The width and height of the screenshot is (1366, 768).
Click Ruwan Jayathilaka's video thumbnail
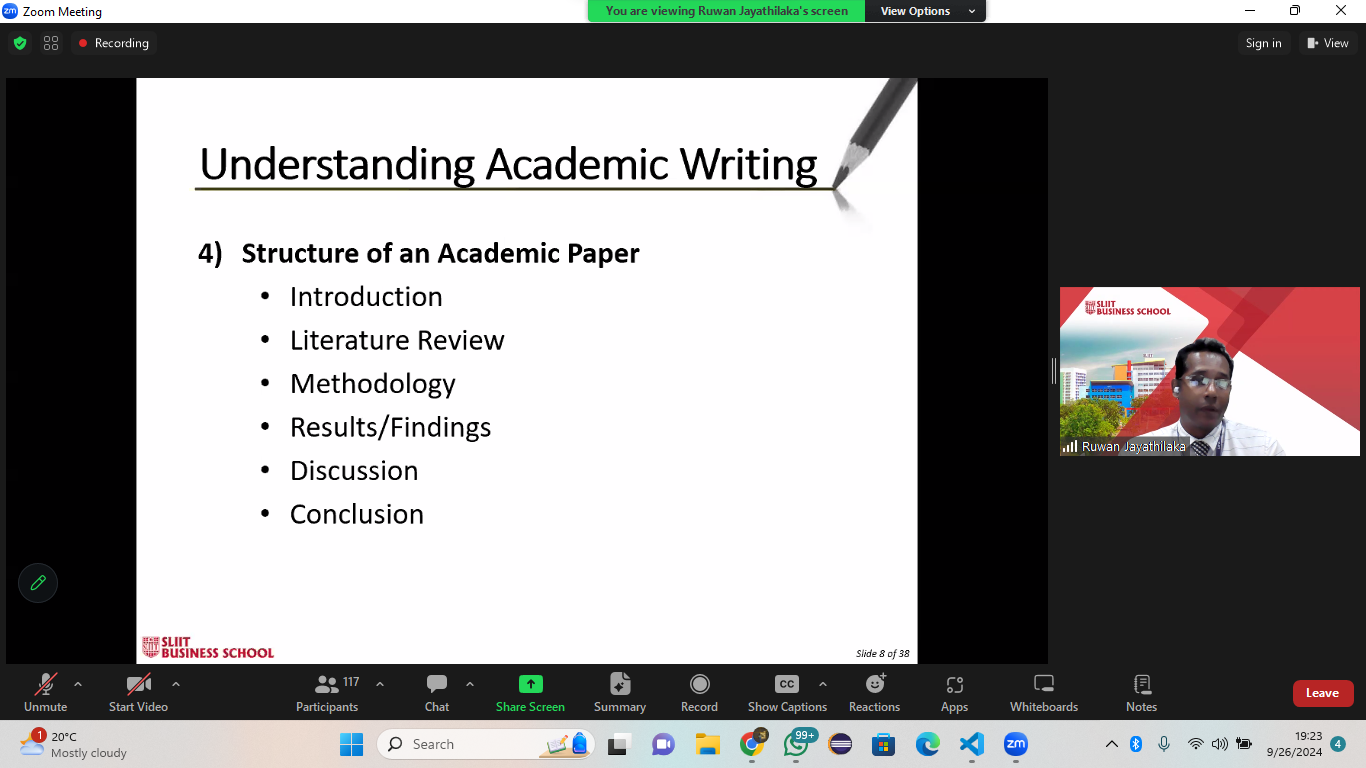click(x=1209, y=372)
